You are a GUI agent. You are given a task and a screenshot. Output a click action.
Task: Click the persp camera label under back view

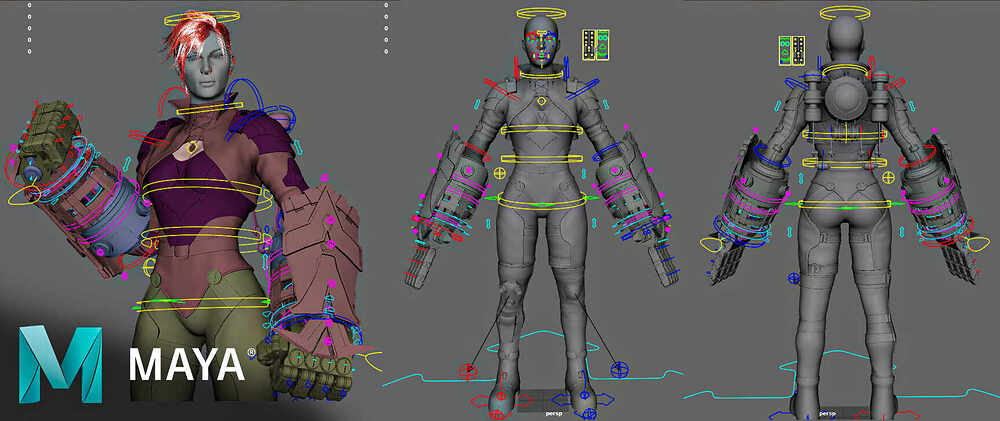point(826,413)
